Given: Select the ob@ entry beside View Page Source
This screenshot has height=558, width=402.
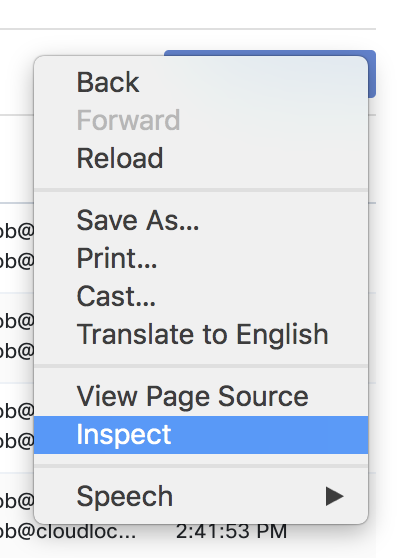Looking at the screenshot, I should click(x=17, y=411).
